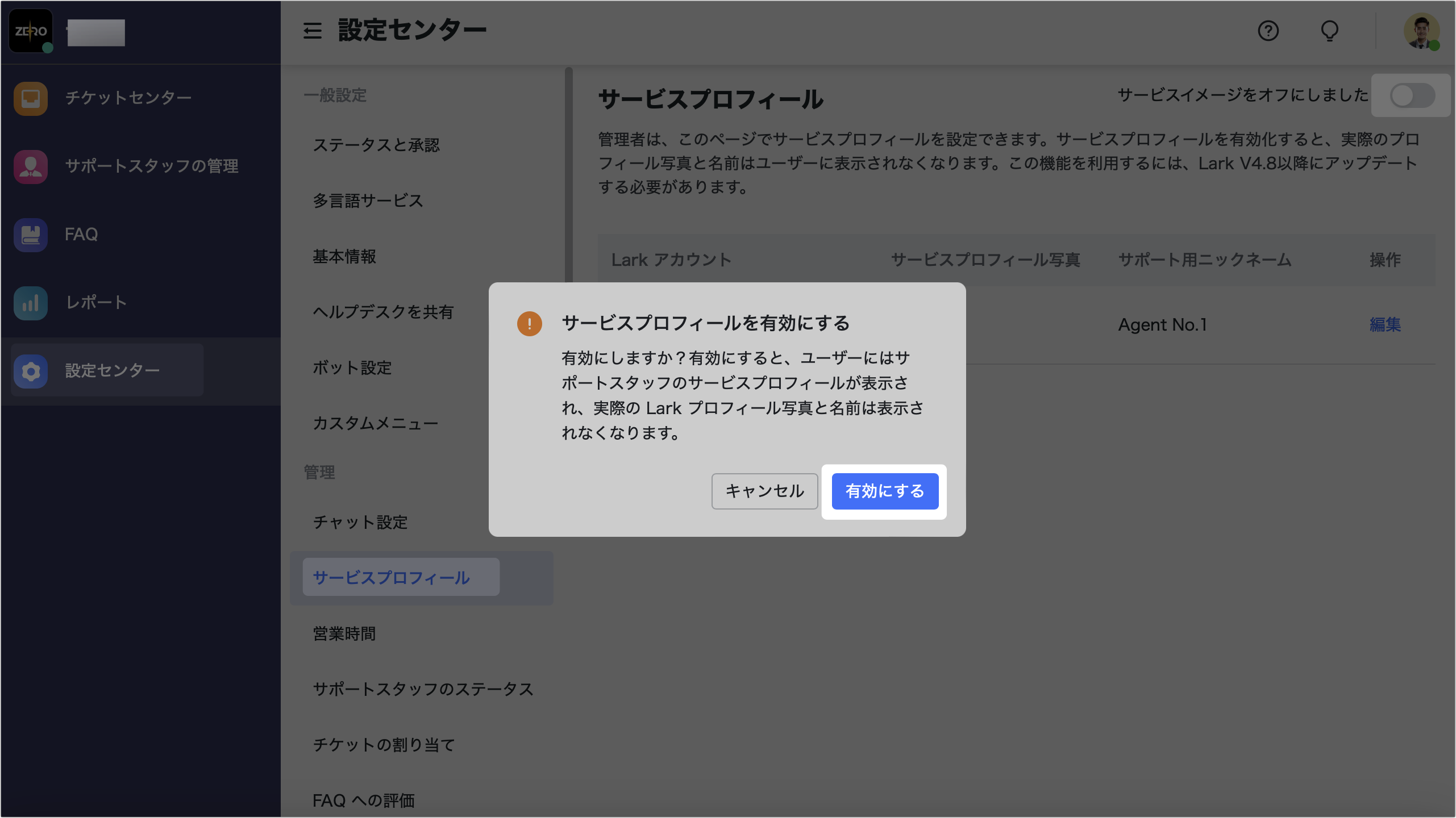Open チケットの割り当て settings
The height and width of the screenshot is (818, 1456).
click(x=384, y=745)
